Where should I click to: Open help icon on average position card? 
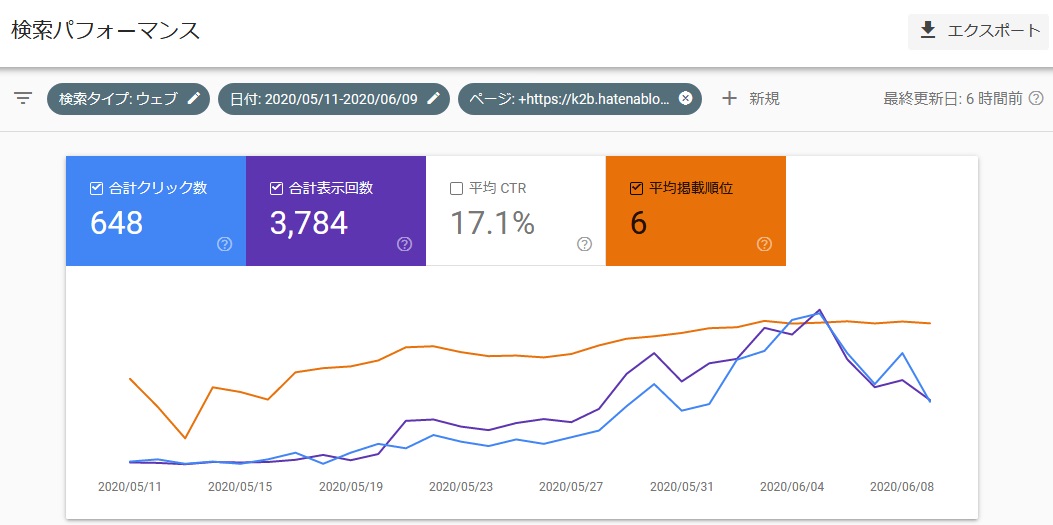coord(764,244)
